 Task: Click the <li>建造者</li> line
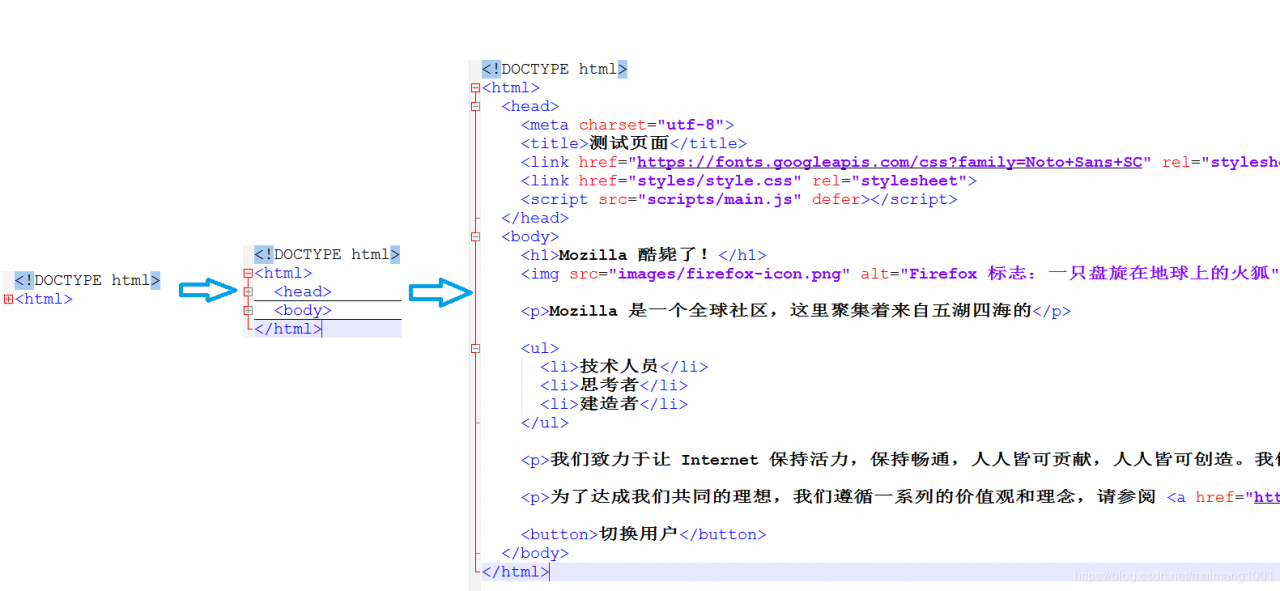click(614, 404)
